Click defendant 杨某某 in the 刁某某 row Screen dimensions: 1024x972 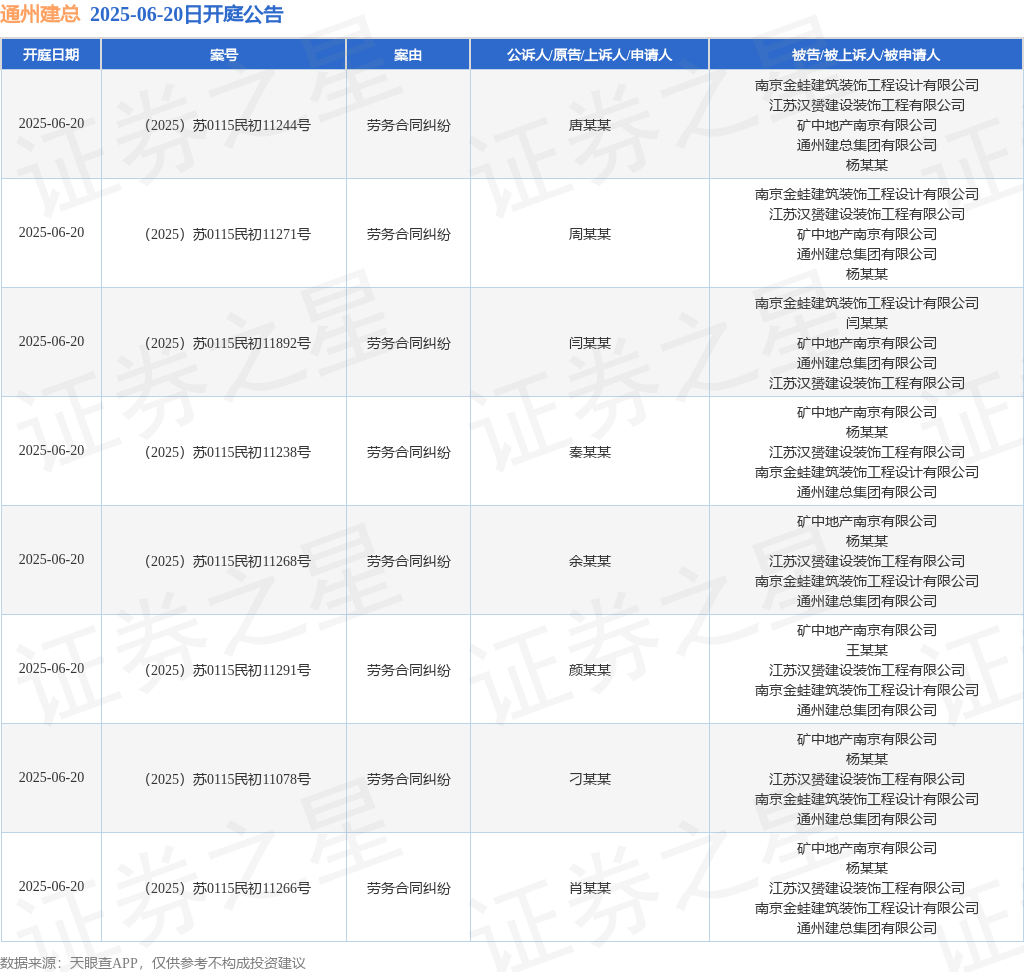(866, 760)
